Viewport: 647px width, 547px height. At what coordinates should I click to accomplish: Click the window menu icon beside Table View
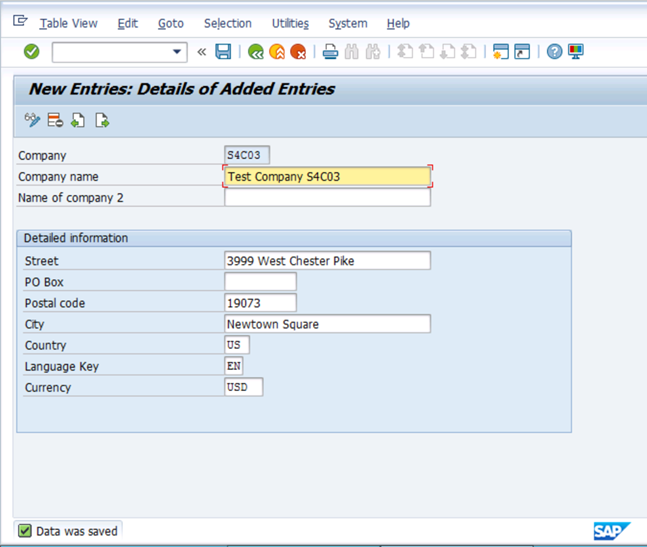[x=20, y=20]
